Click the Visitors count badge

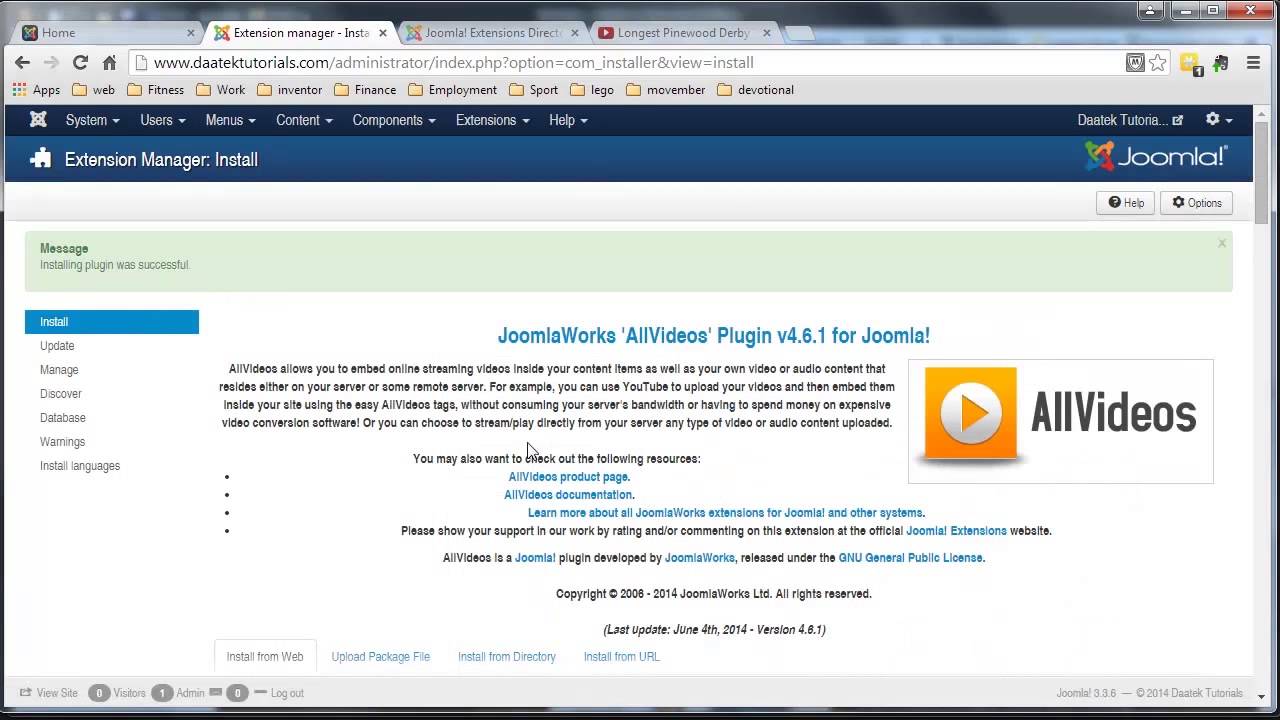tap(99, 693)
